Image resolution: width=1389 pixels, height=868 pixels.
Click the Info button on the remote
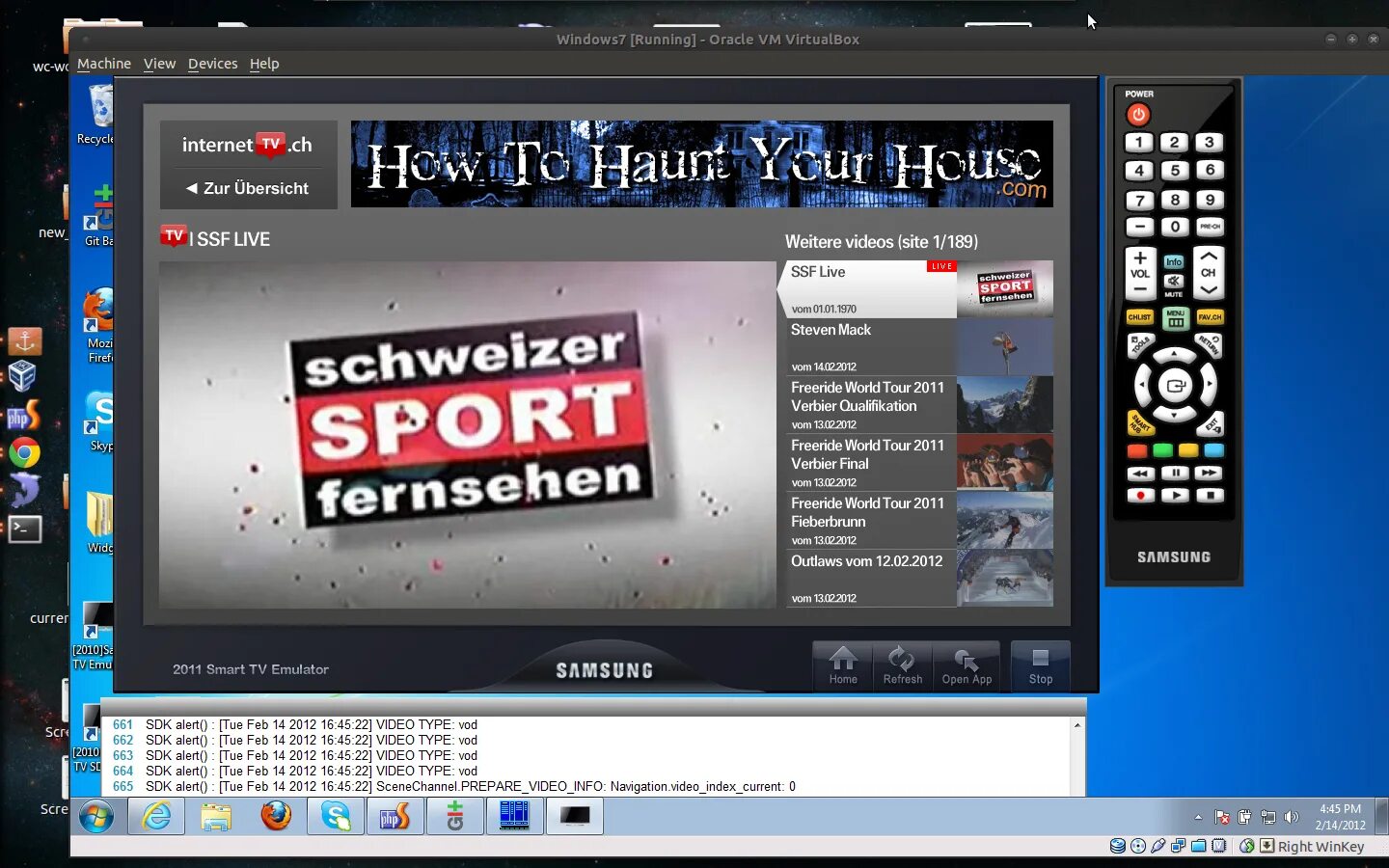1174,262
